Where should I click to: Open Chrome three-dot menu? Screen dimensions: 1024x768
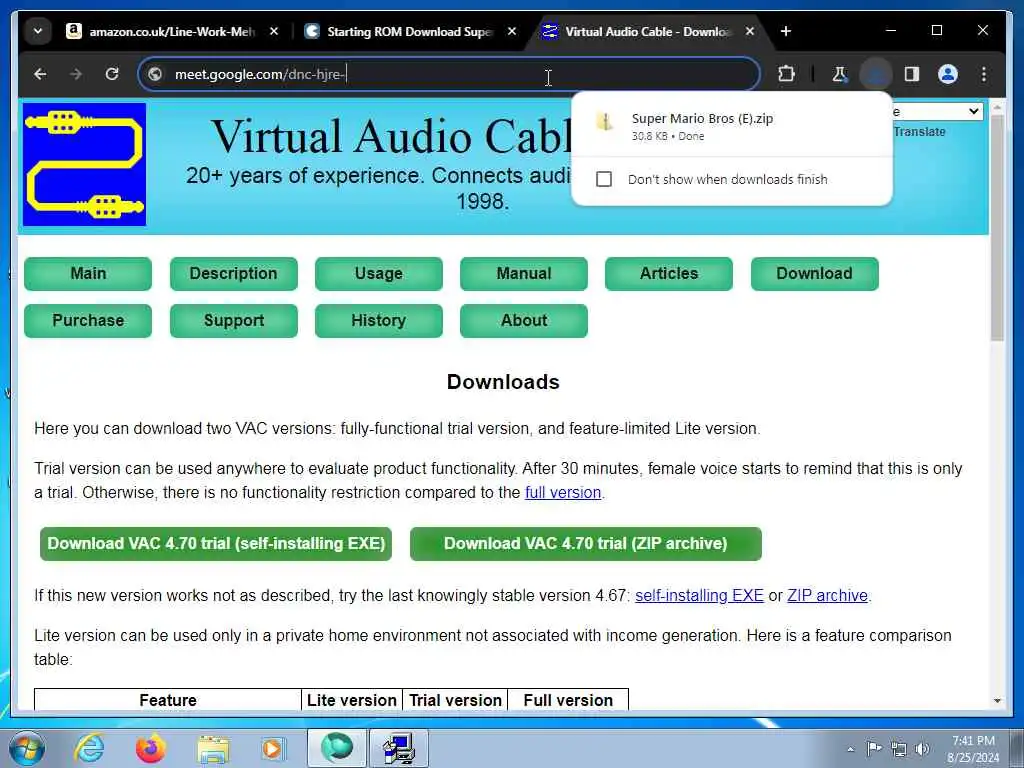coord(984,74)
